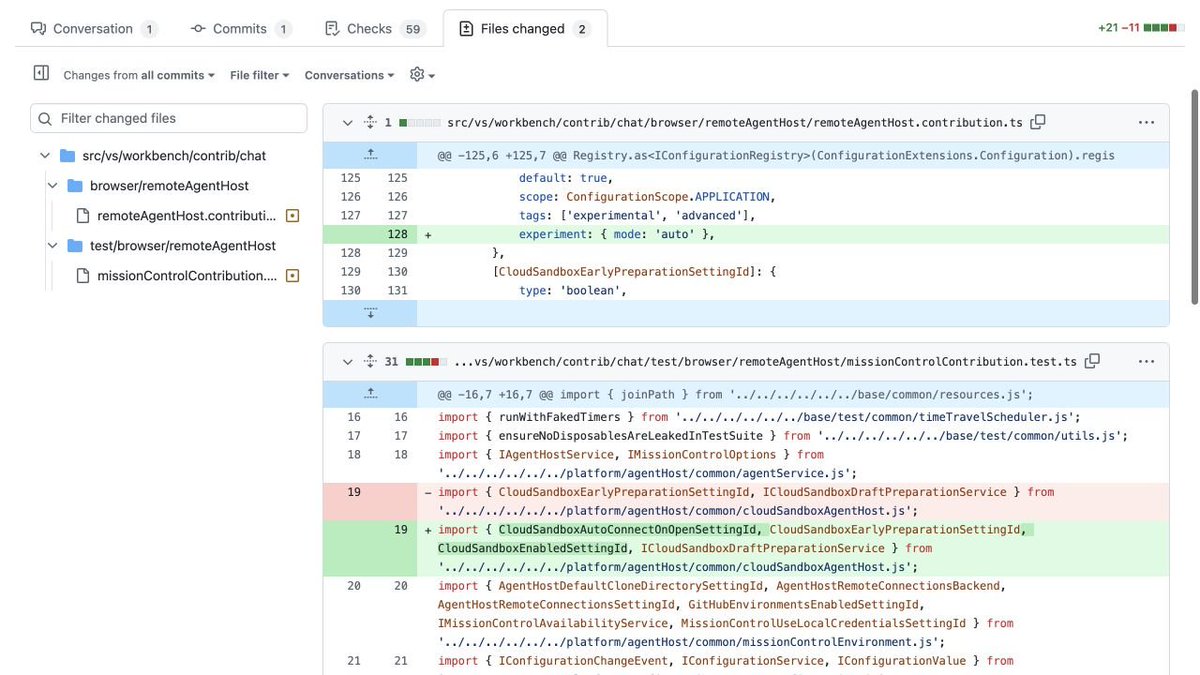This screenshot has width=1200, height=675.
Task: Open the File filter dropdown
Action: 260,75
